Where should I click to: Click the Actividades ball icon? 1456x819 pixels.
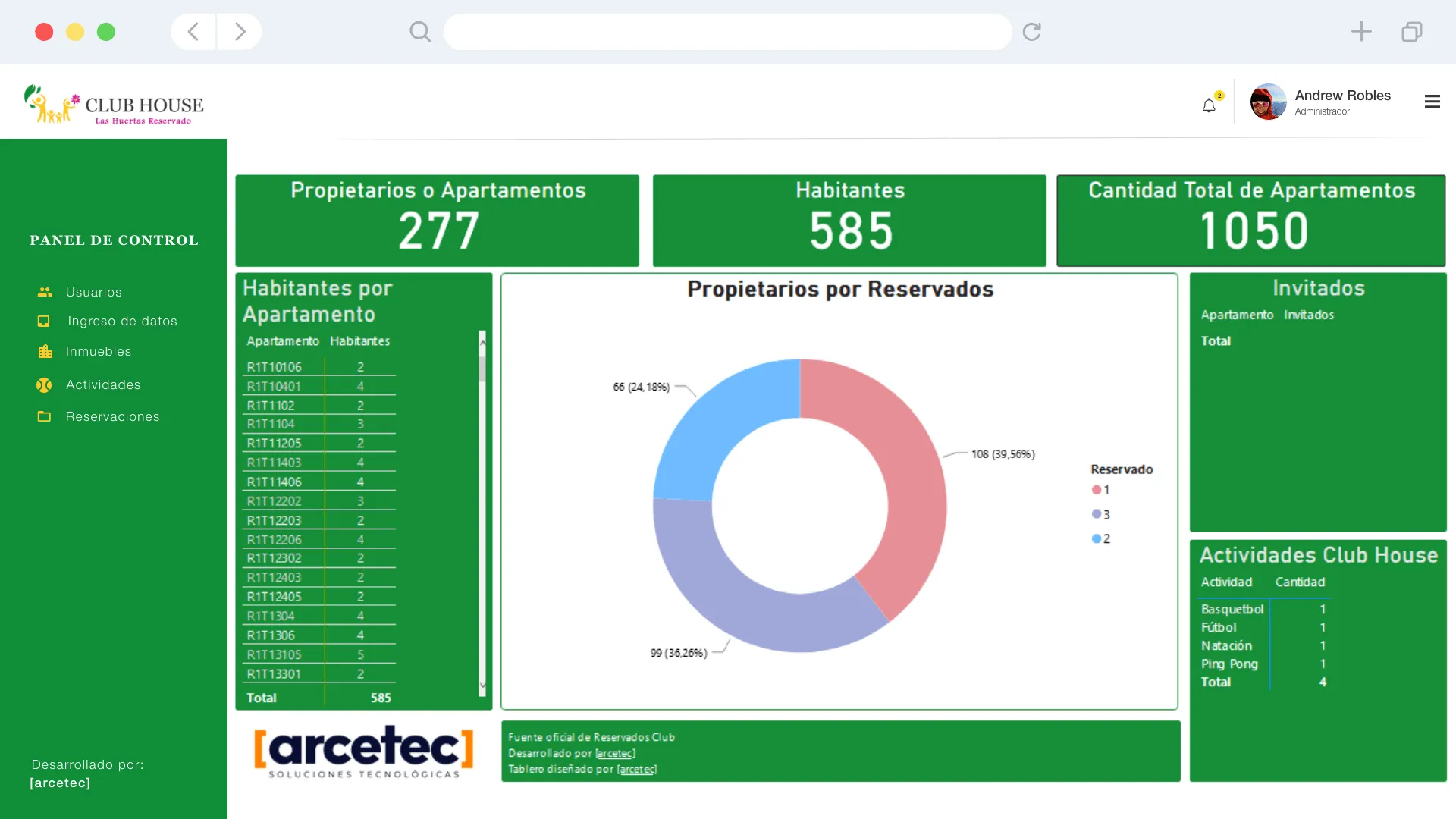[44, 385]
